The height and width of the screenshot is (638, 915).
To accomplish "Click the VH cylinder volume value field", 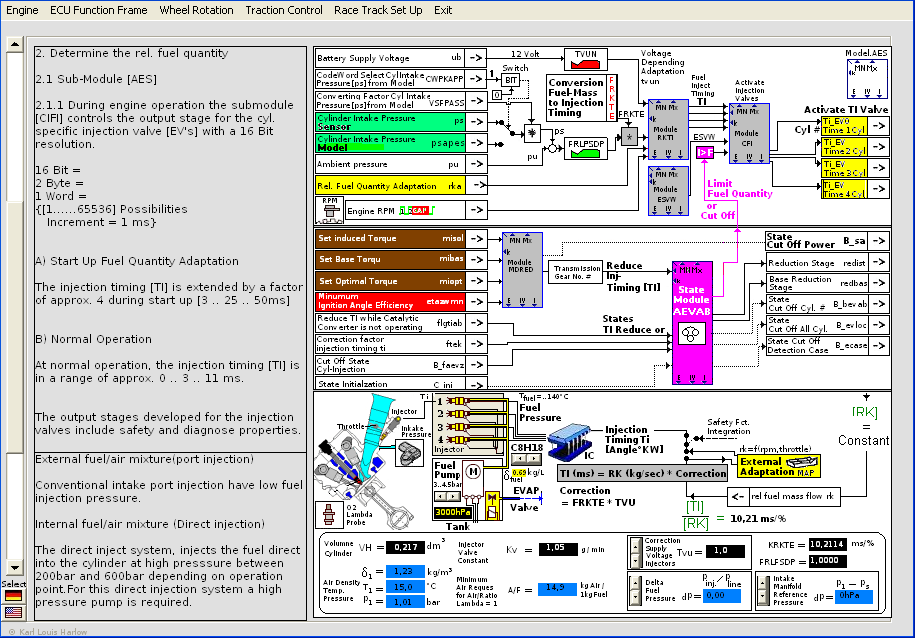I will click(405, 547).
